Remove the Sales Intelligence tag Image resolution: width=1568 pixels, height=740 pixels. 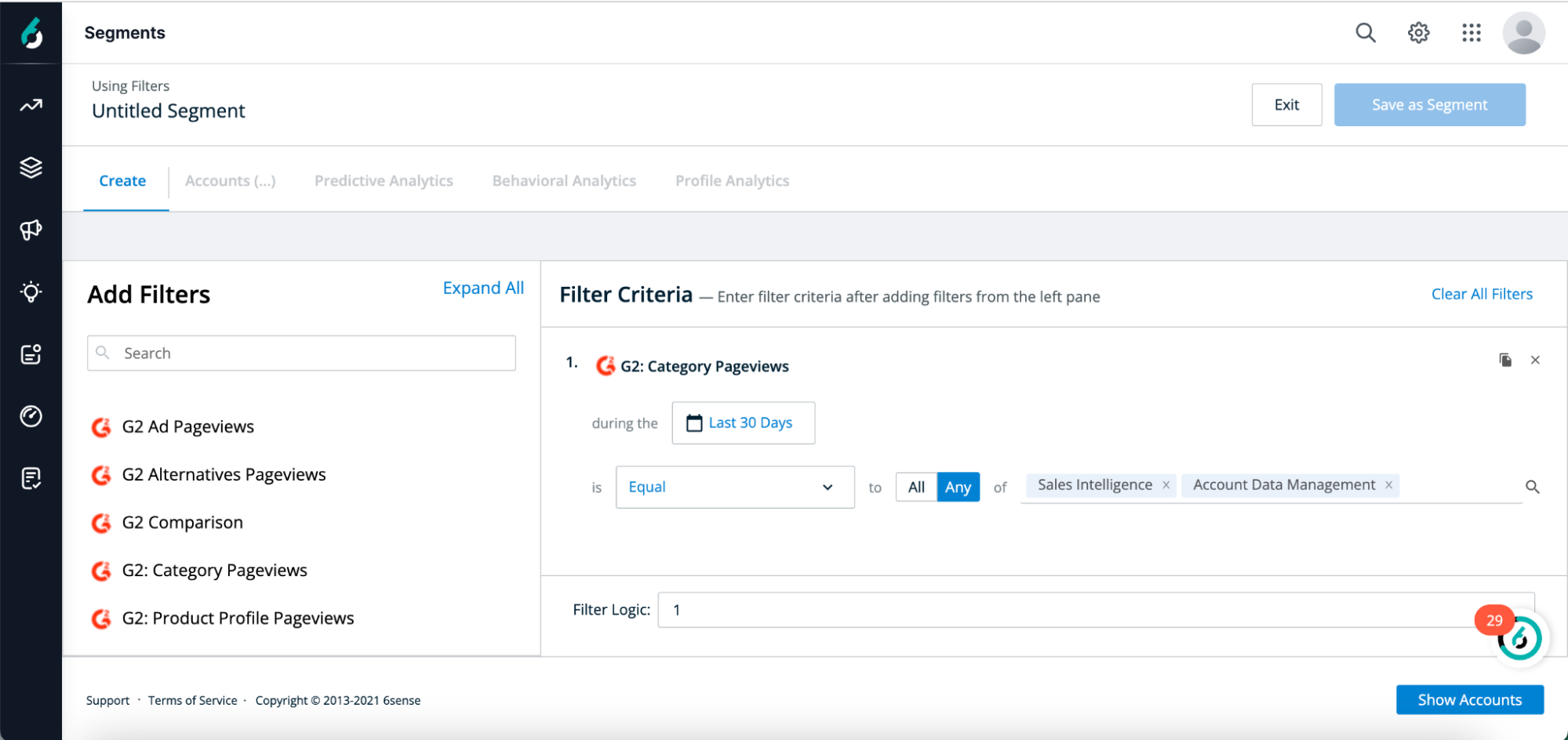click(x=1166, y=485)
